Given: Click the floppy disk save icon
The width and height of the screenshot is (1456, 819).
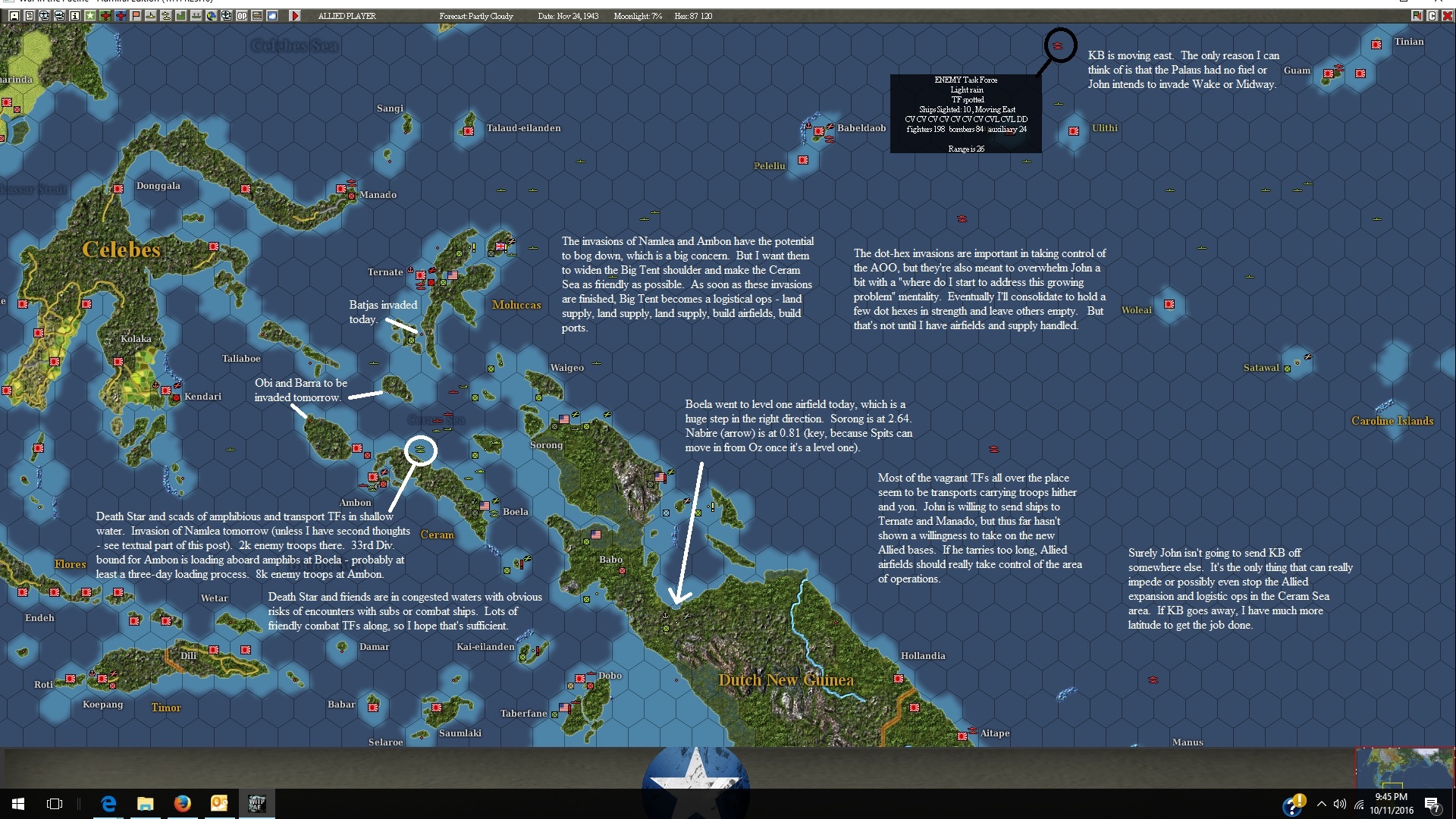Looking at the screenshot, I should point(14,15).
